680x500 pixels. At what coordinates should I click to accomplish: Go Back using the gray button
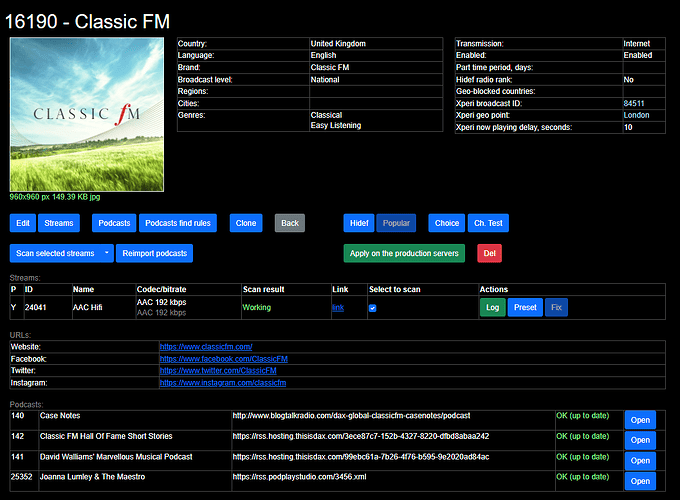click(290, 223)
